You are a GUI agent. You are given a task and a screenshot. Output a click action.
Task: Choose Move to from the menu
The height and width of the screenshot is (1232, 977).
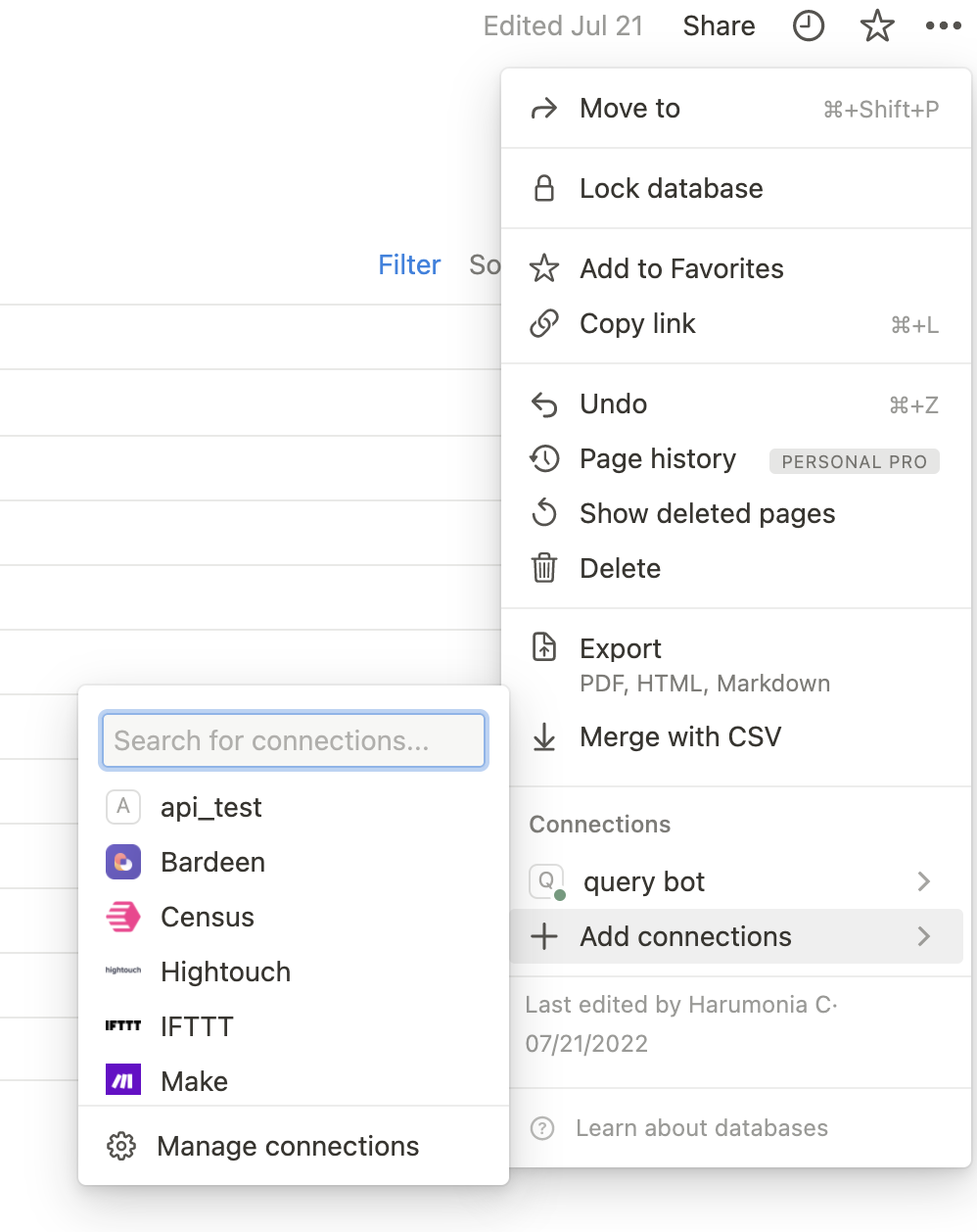(x=629, y=108)
